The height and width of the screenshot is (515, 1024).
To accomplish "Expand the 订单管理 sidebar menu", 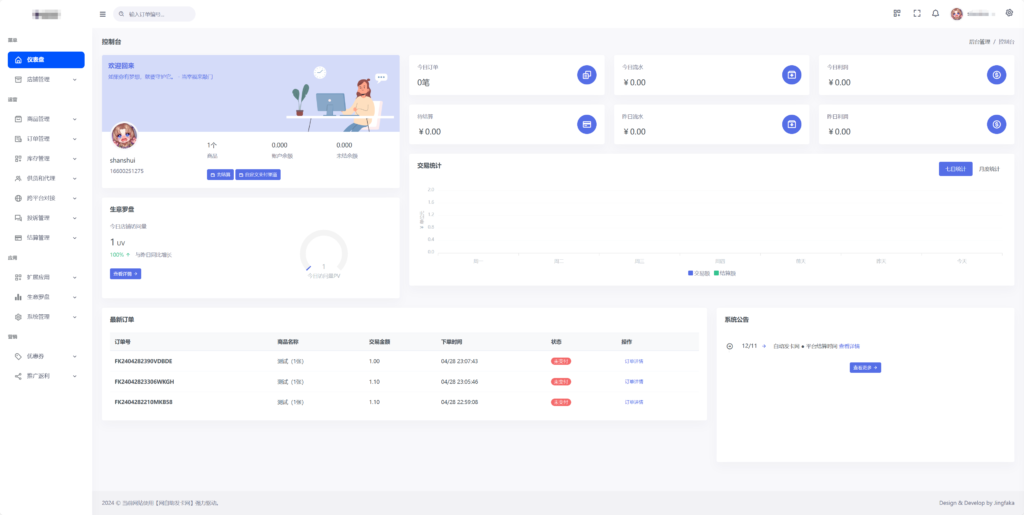I will click(45, 139).
